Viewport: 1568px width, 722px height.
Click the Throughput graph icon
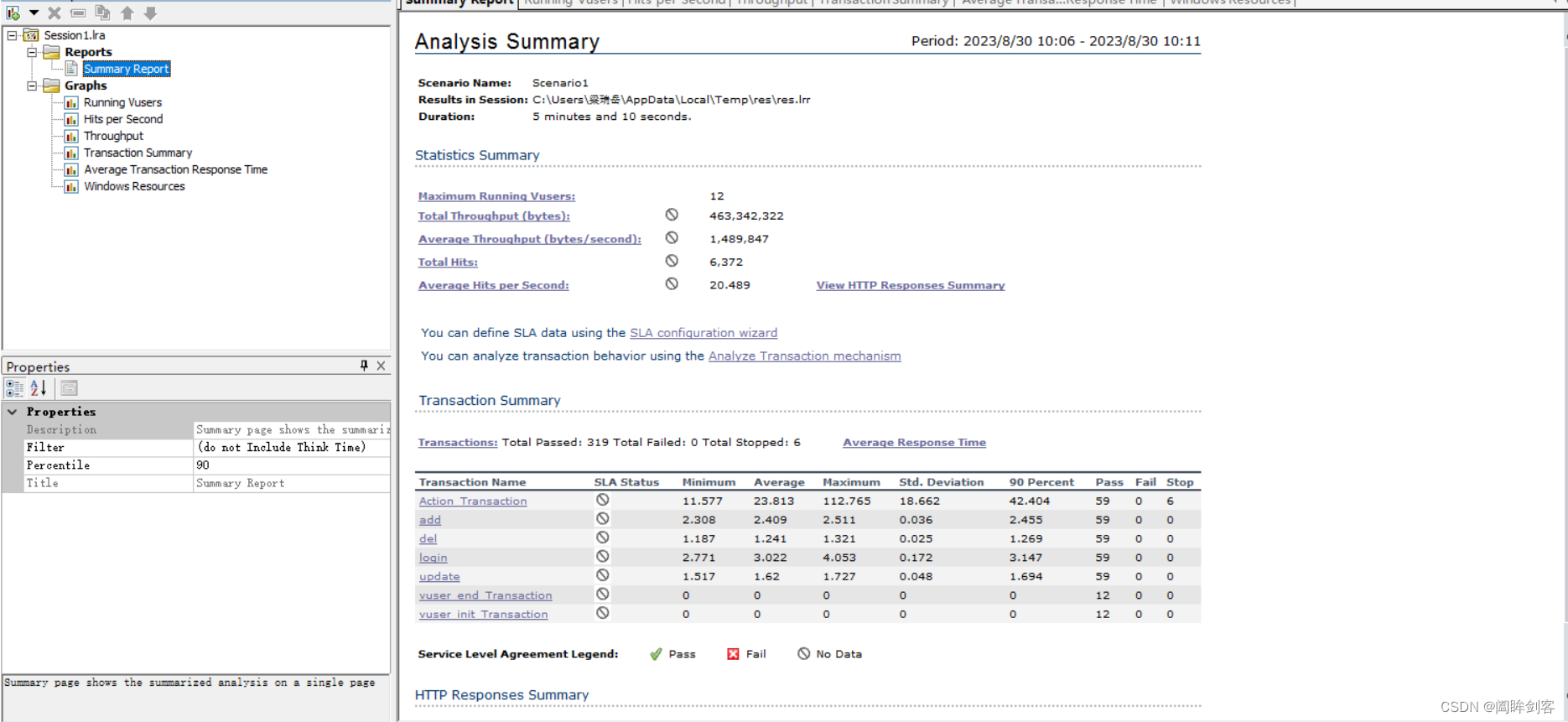click(x=71, y=136)
